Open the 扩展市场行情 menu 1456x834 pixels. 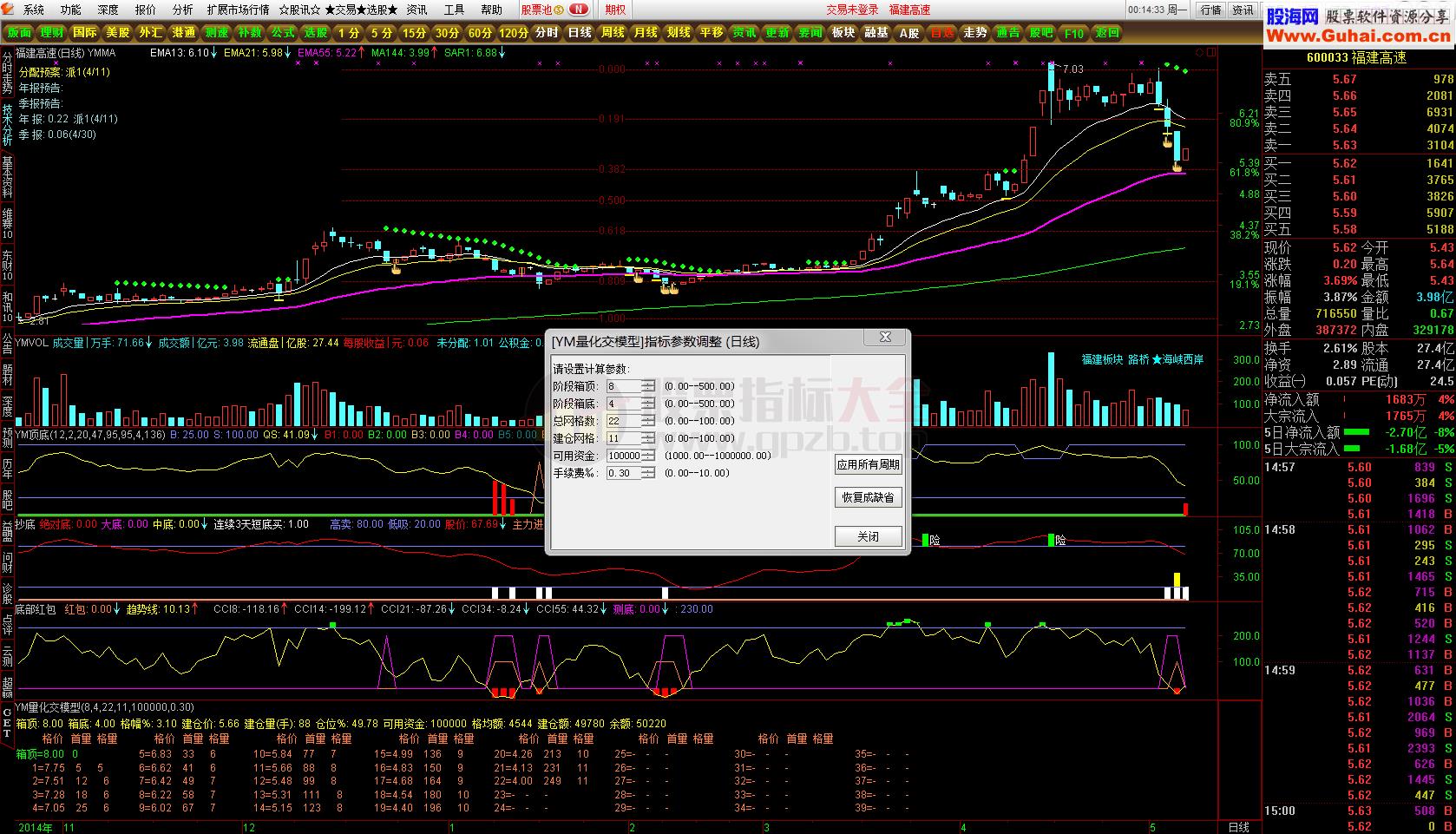click(238, 10)
